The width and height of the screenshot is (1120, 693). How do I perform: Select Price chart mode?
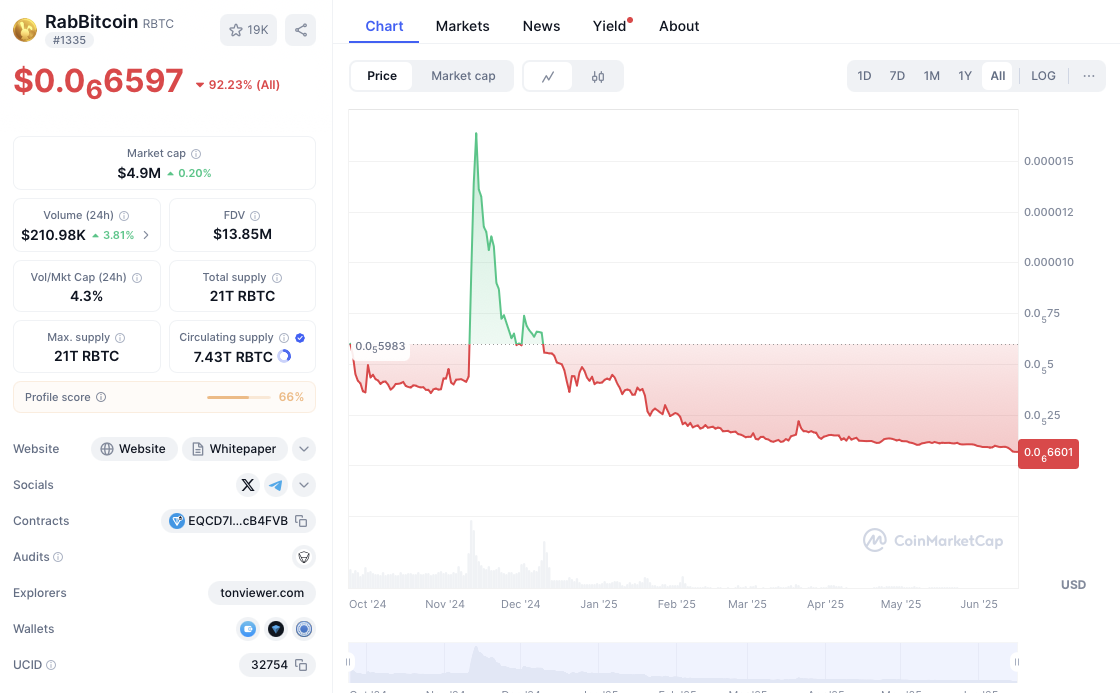coord(382,76)
